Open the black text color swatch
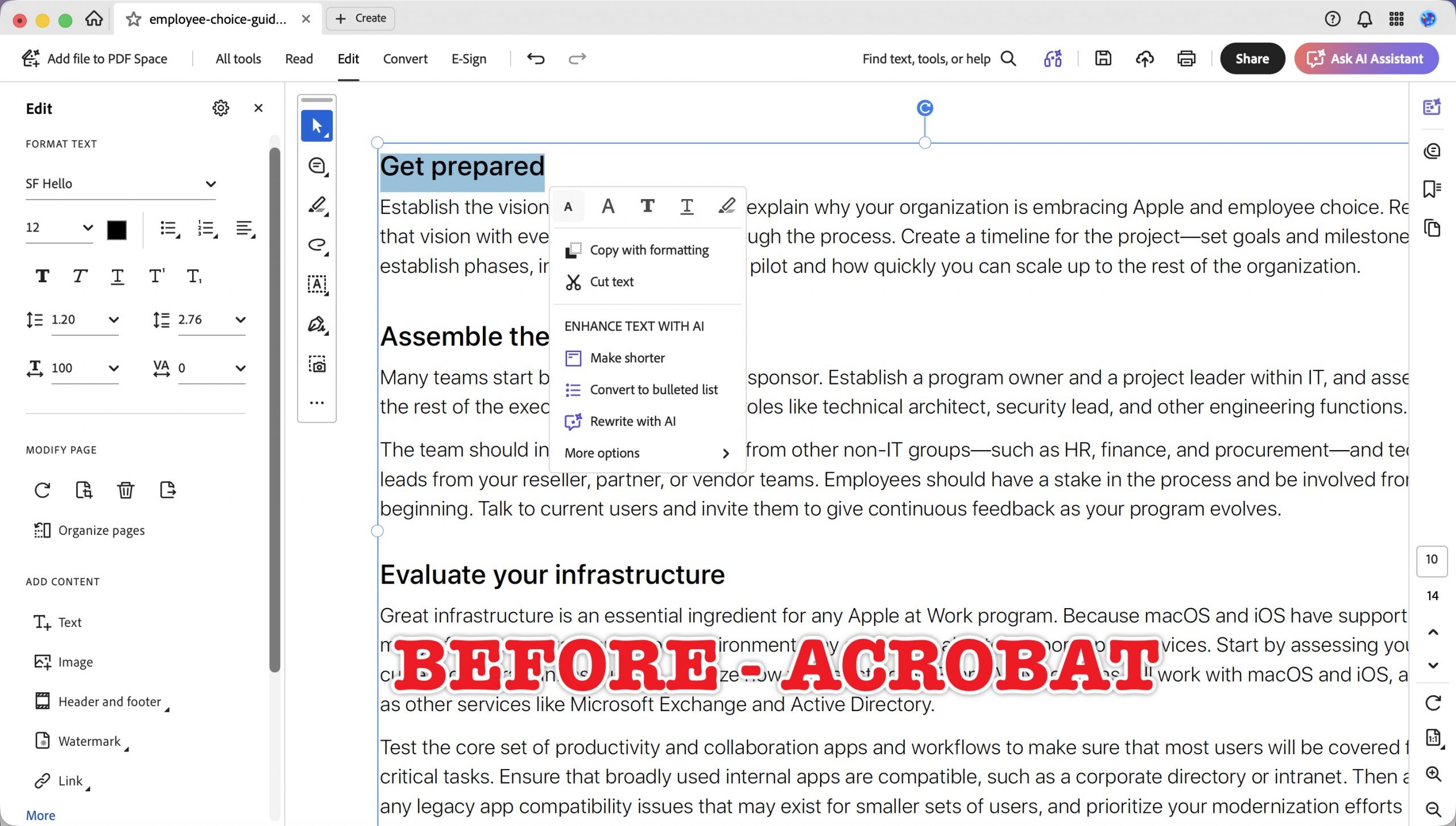 pyautogui.click(x=117, y=230)
